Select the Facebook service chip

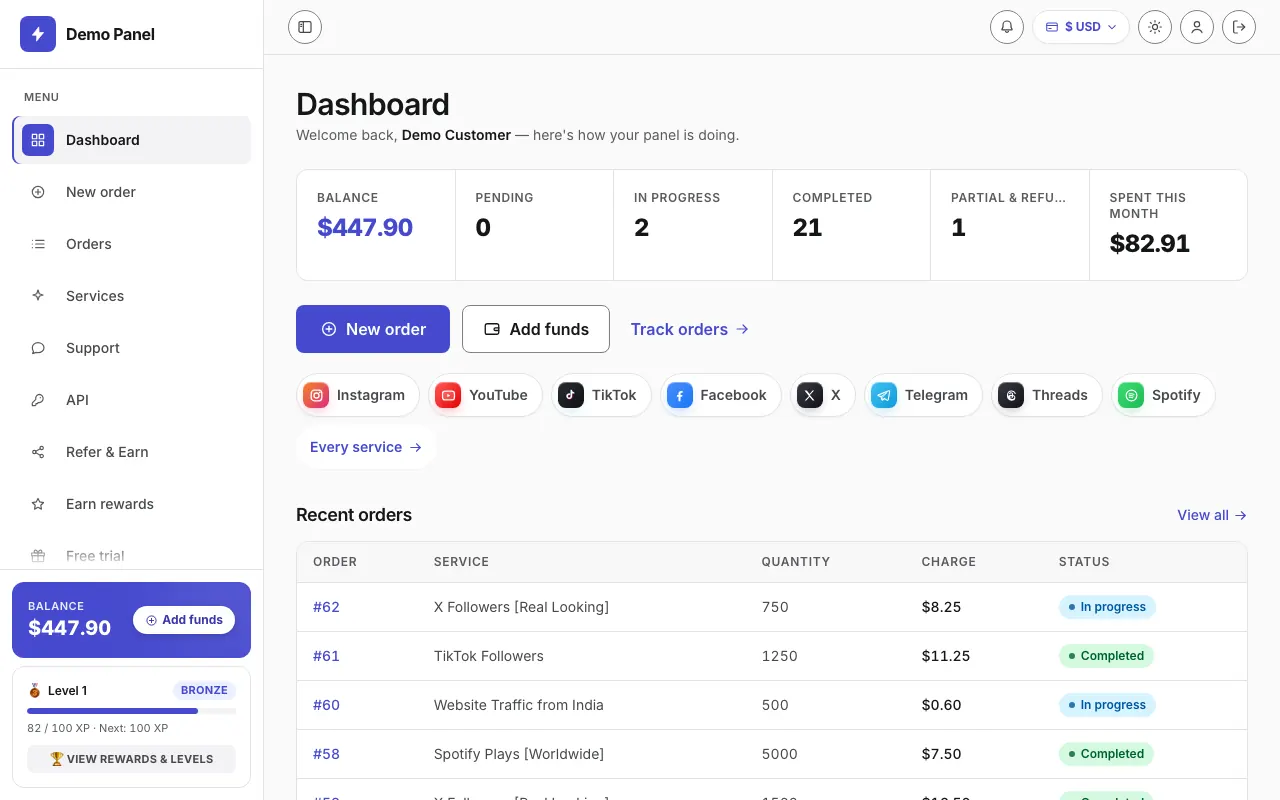[x=721, y=395]
